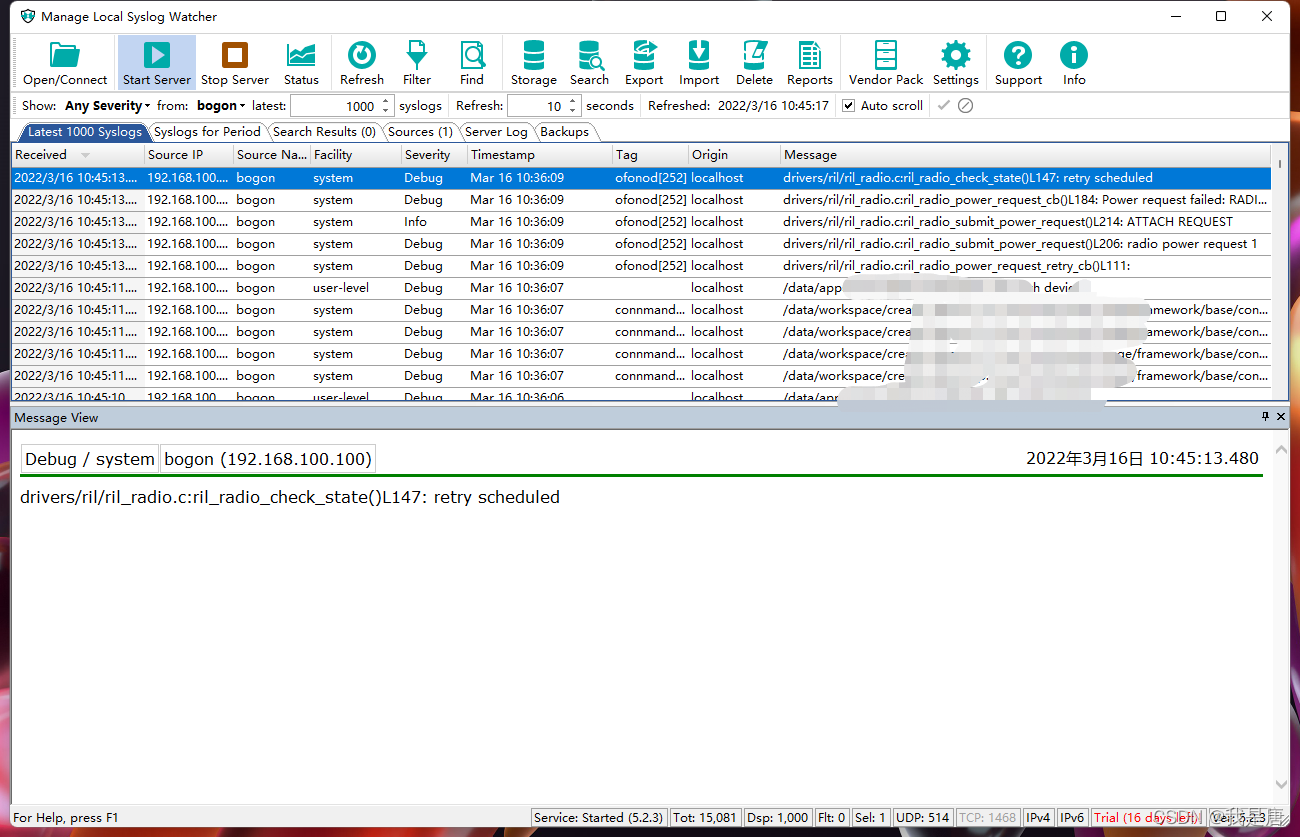
Task: Export syslogs using the Export icon
Action: pyautogui.click(x=643, y=61)
